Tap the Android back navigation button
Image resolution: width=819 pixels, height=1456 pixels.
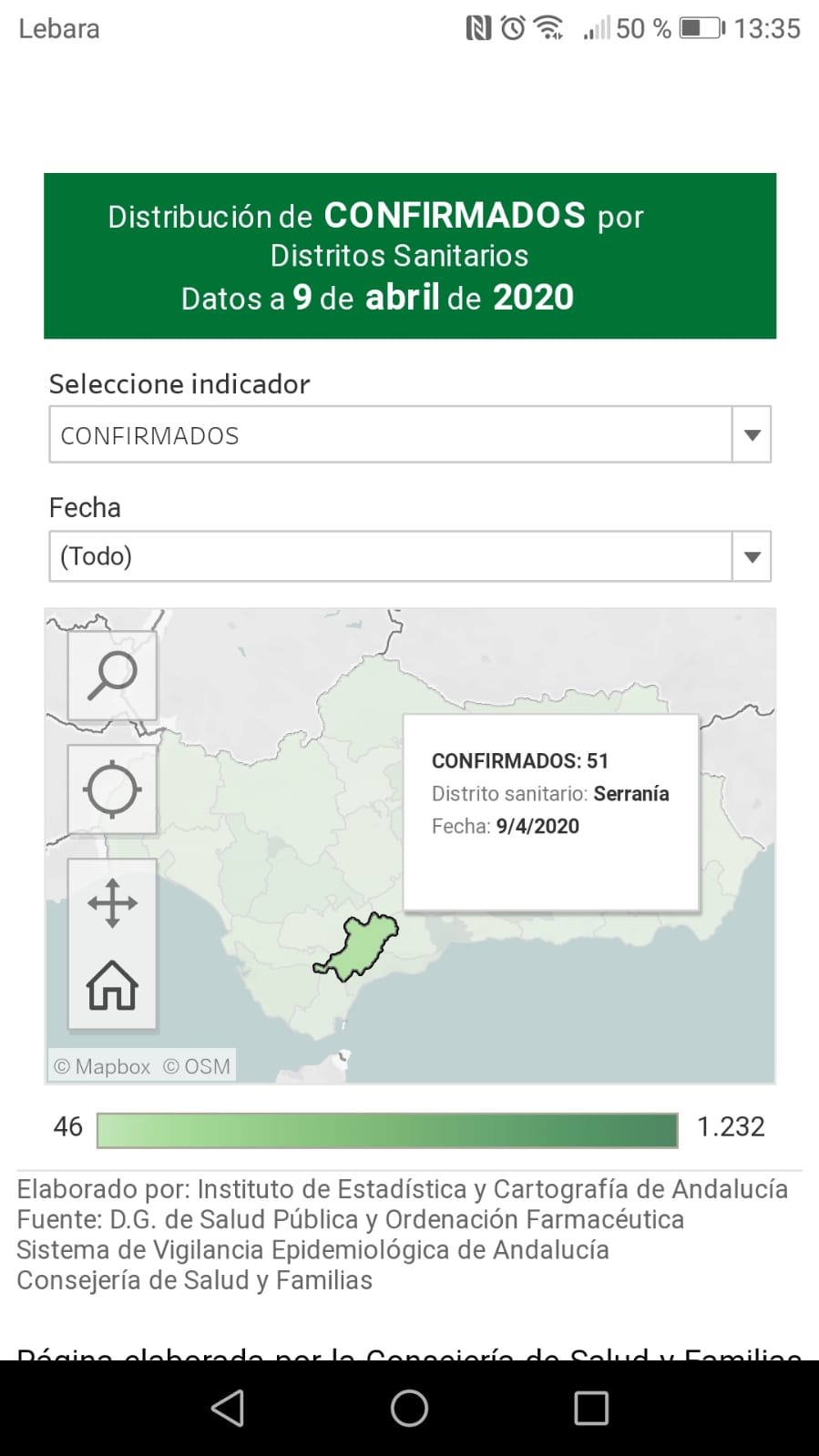click(x=228, y=1408)
